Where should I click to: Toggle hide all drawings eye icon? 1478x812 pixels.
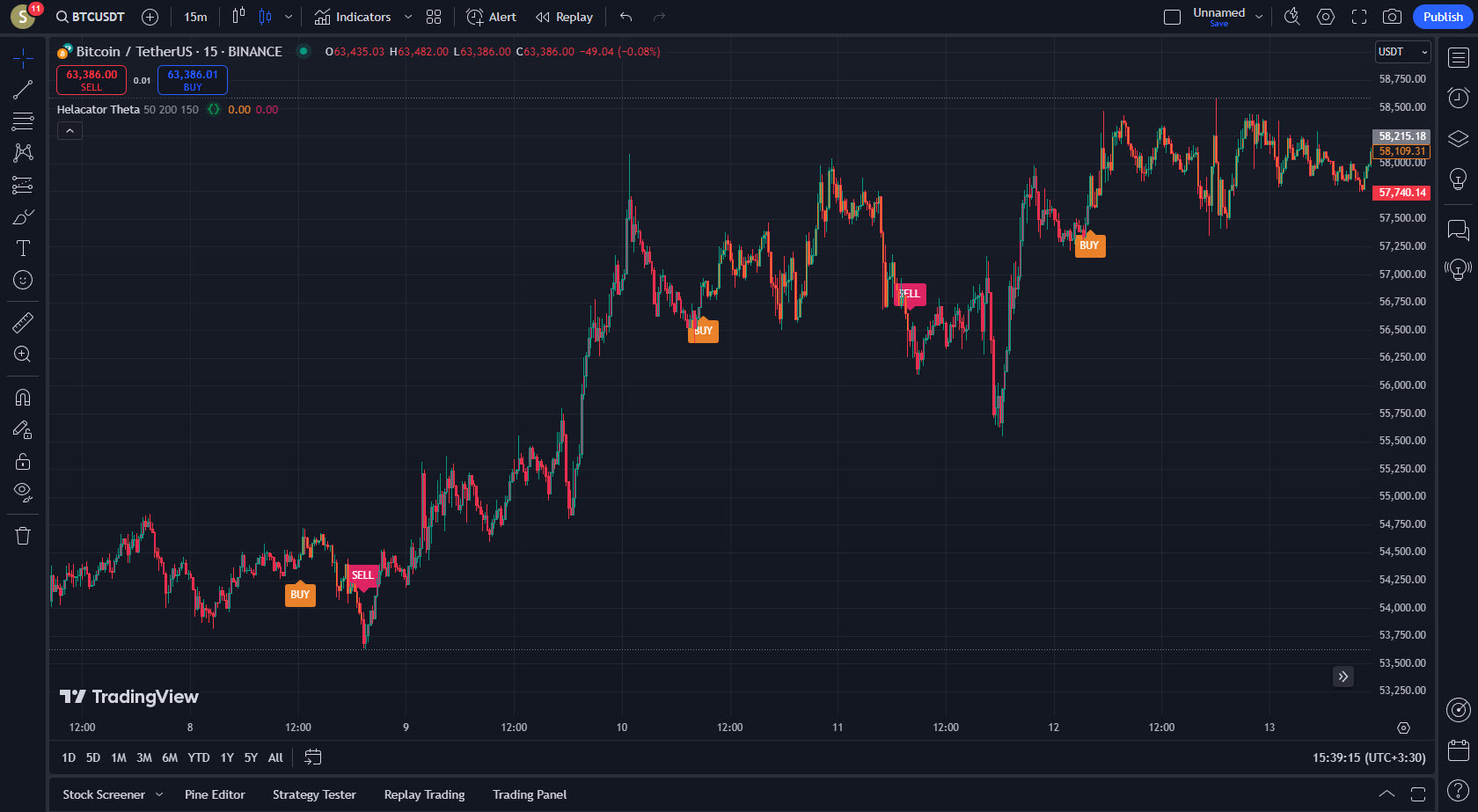tap(23, 493)
